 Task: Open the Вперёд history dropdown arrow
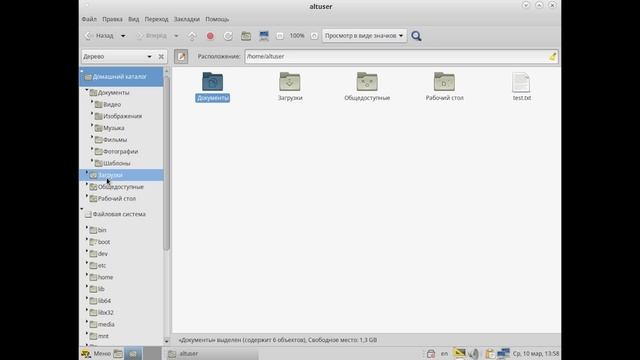[176, 36]
